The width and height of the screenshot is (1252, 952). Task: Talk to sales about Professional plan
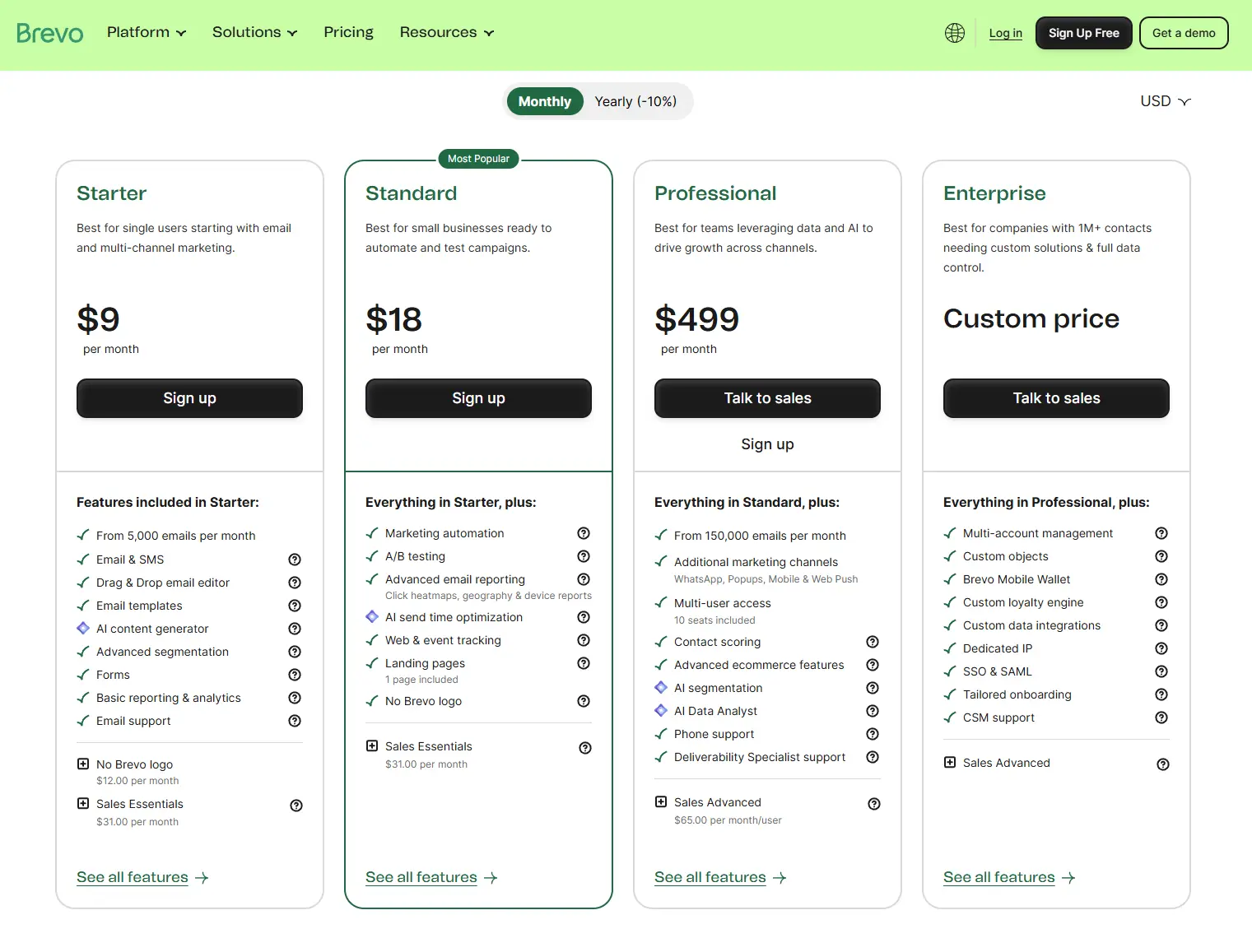[x=767, y=398]
